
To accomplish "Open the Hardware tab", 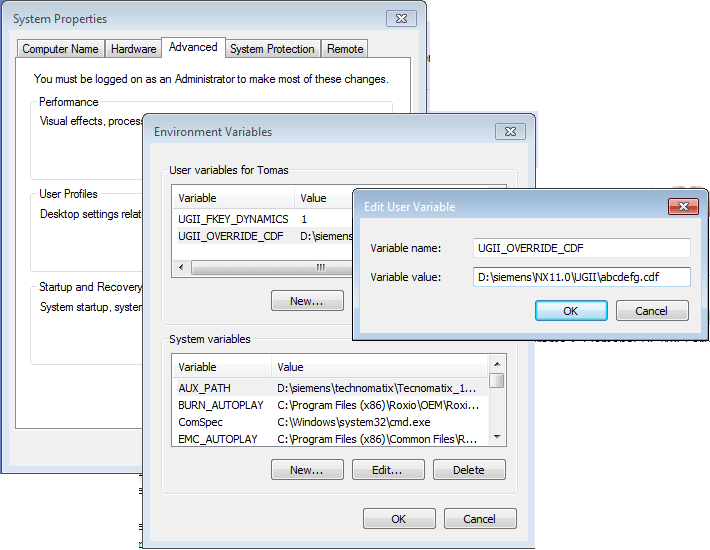I will pos(134,49).
